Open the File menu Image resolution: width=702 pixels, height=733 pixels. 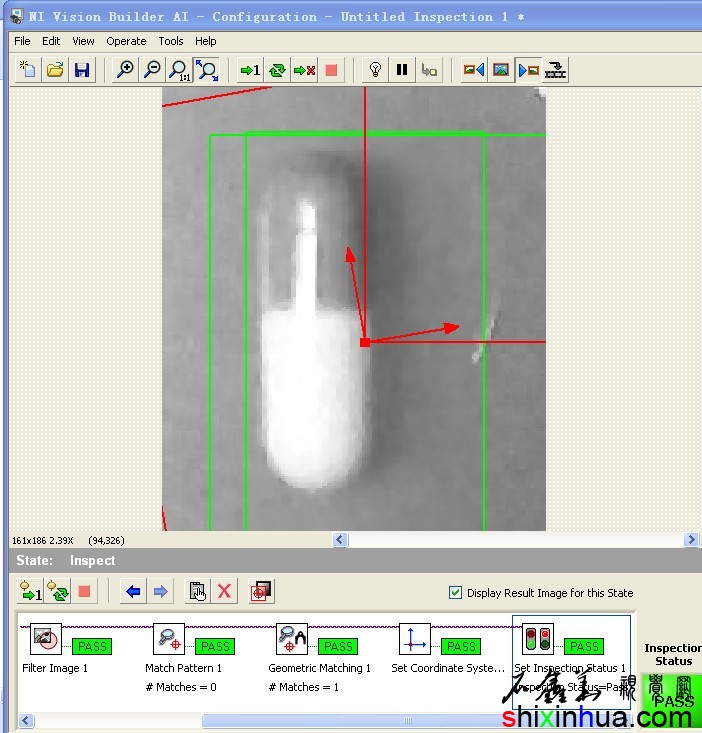[x=22, y=41]
